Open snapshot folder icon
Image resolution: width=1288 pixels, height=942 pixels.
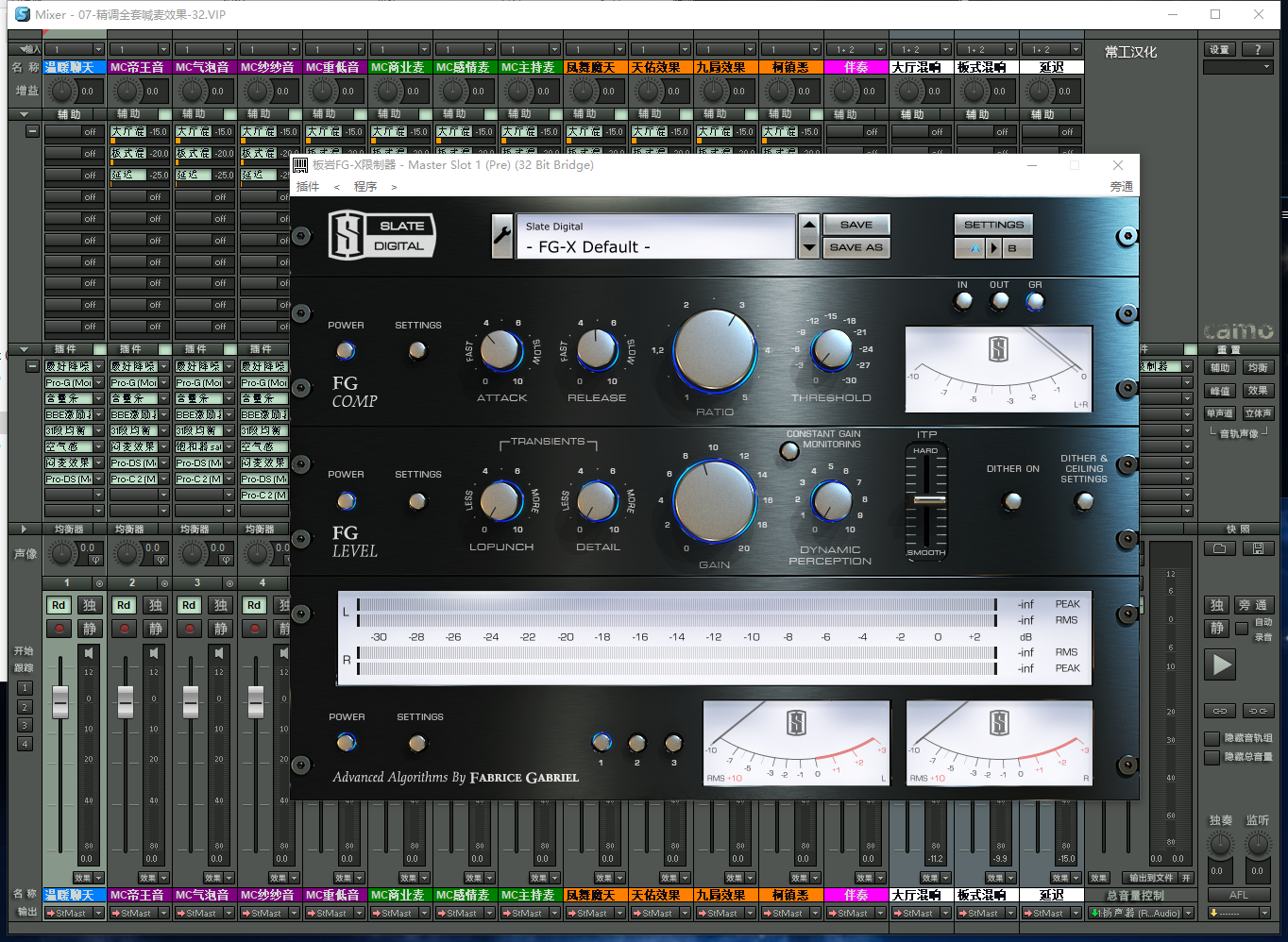pos(1220,548)
